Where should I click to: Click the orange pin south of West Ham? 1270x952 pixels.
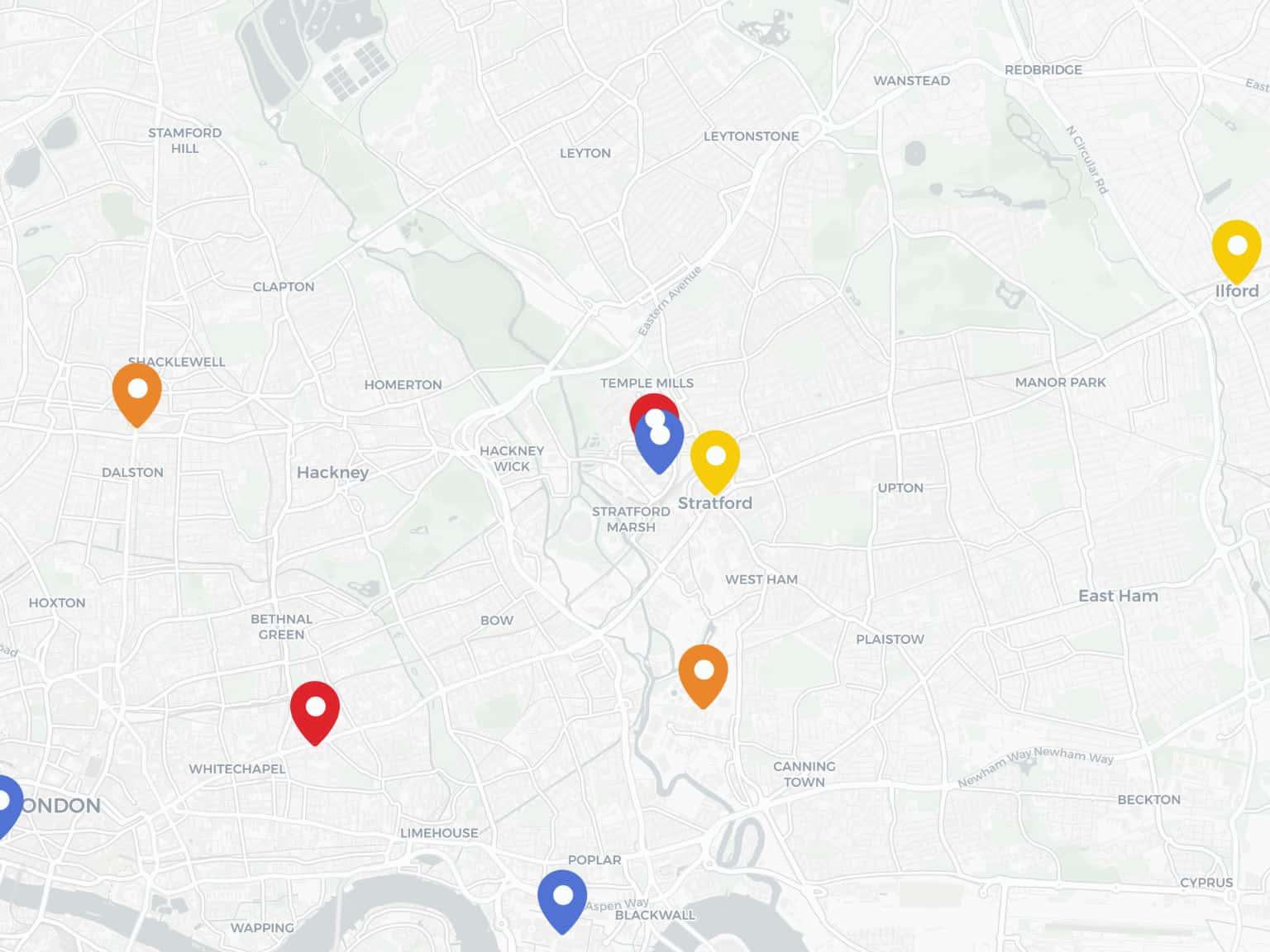click(704, 676)
